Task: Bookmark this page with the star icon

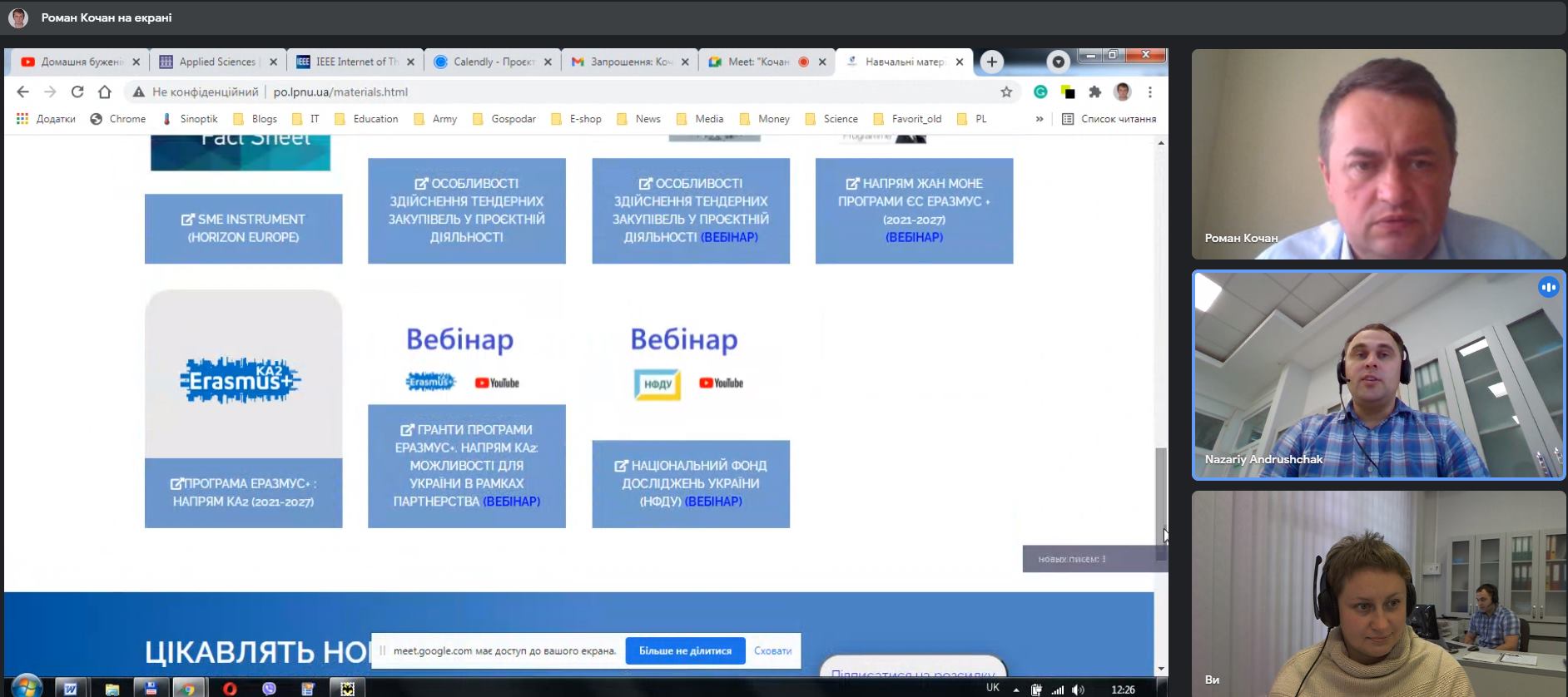Action: [x=1006, y=91]
